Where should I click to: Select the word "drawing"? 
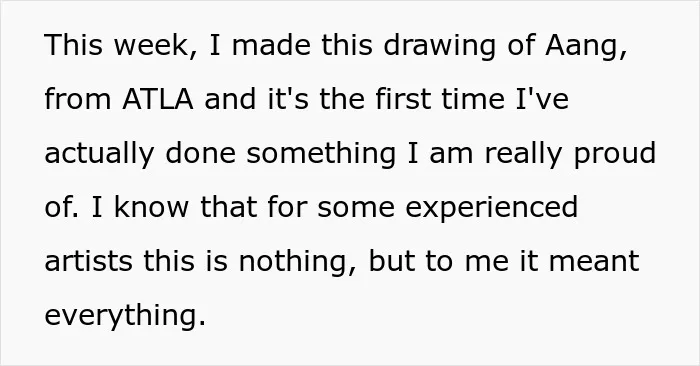point(439,47)
